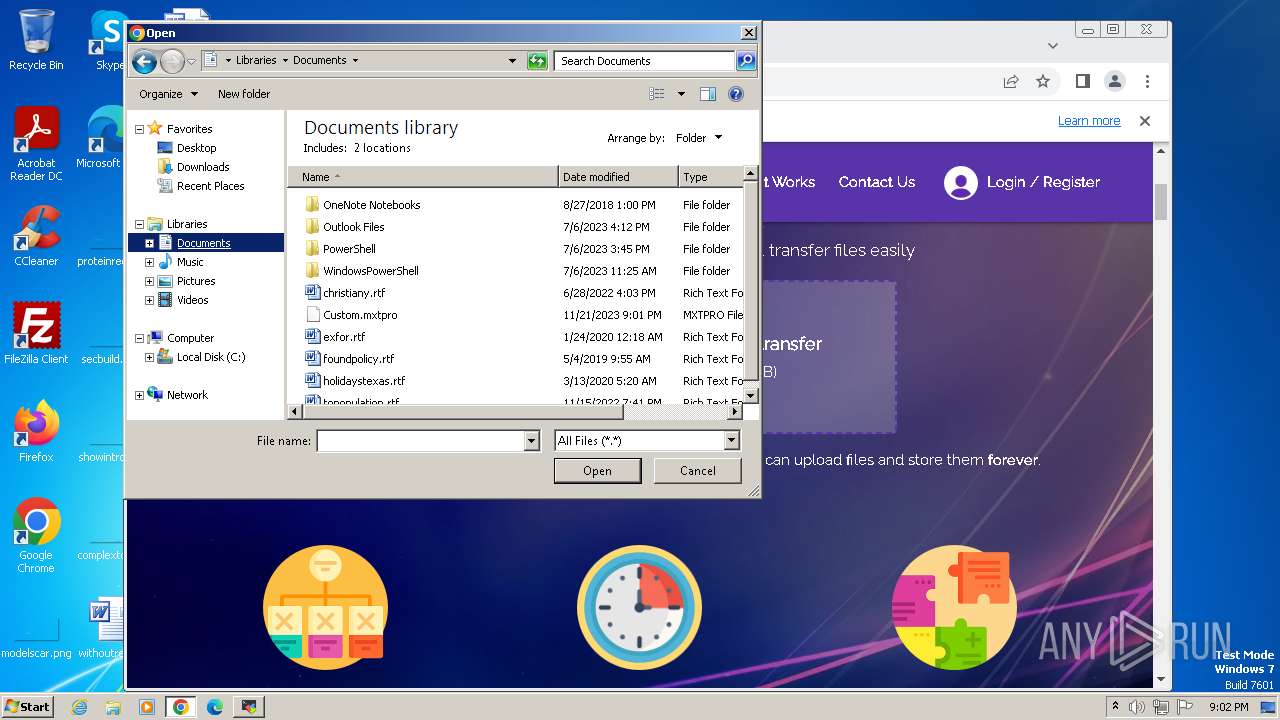The width and height of the screenshot is (1280, 720).
Task: Expand the Pictures library node
Action: click(x=150, y=281)
